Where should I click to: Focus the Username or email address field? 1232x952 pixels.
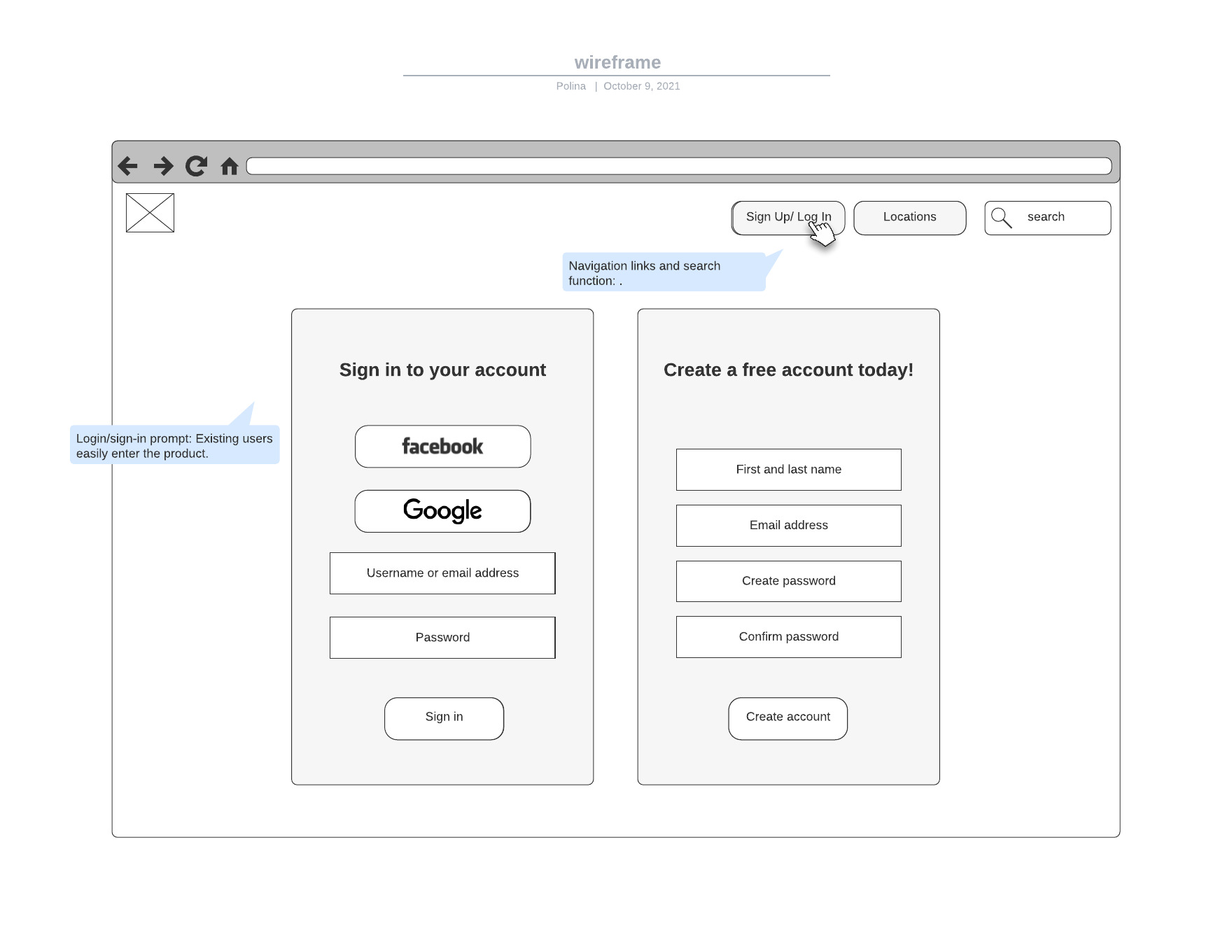coord(442,573)
